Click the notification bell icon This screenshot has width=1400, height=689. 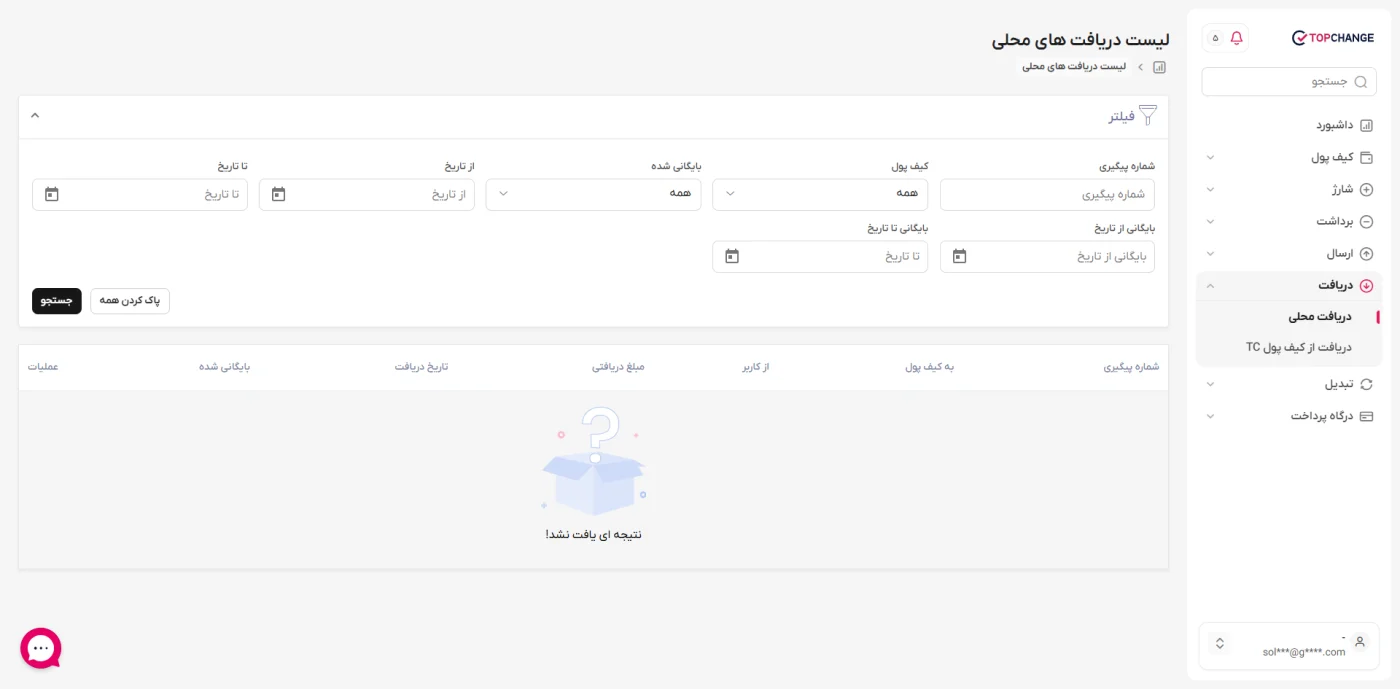tap(1236, 38)
